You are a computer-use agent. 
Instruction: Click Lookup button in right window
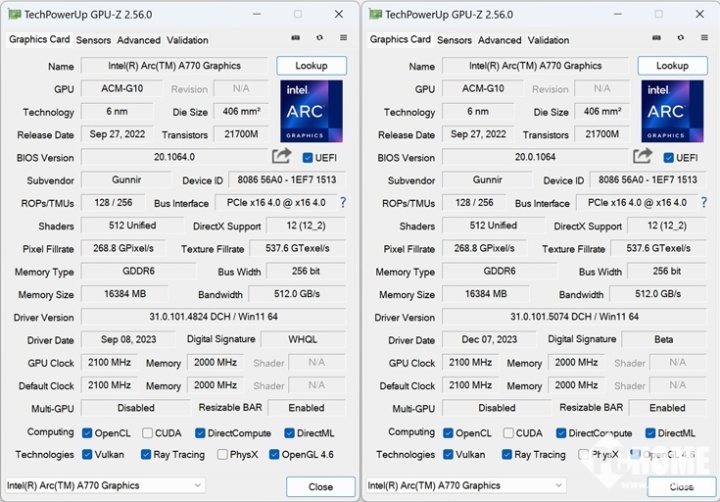[672, 66]
